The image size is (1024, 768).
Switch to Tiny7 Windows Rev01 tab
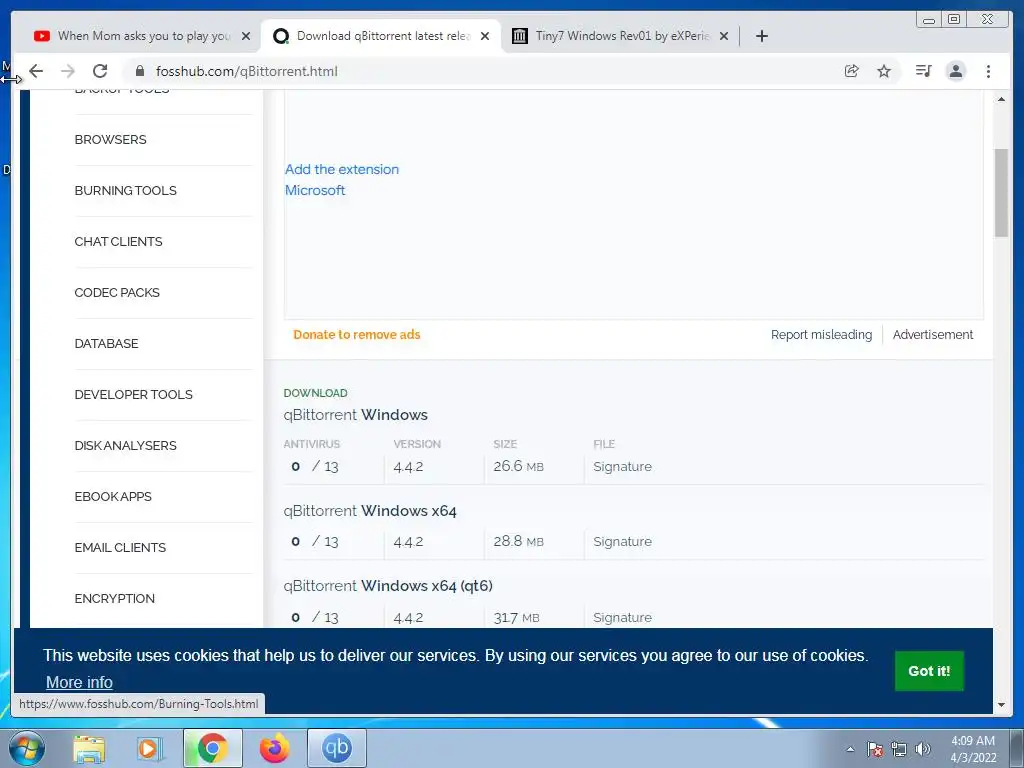click(620, 36)
